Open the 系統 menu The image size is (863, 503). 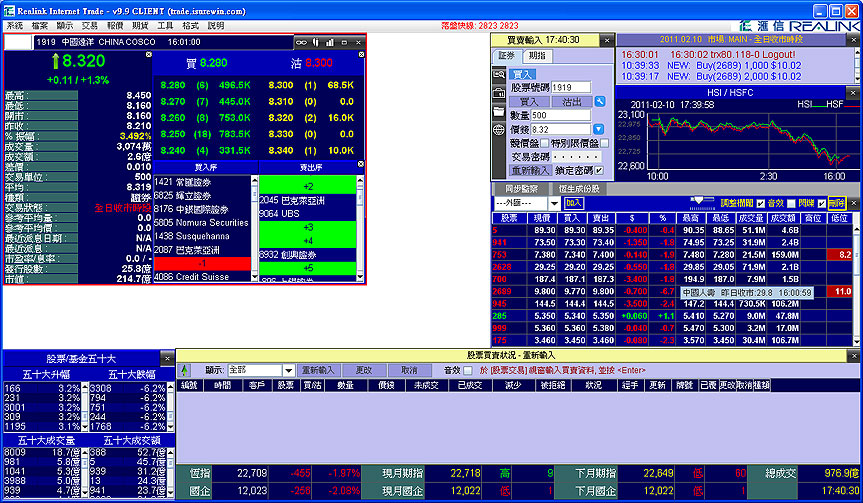pyautogui.click(x=15, y=25)
